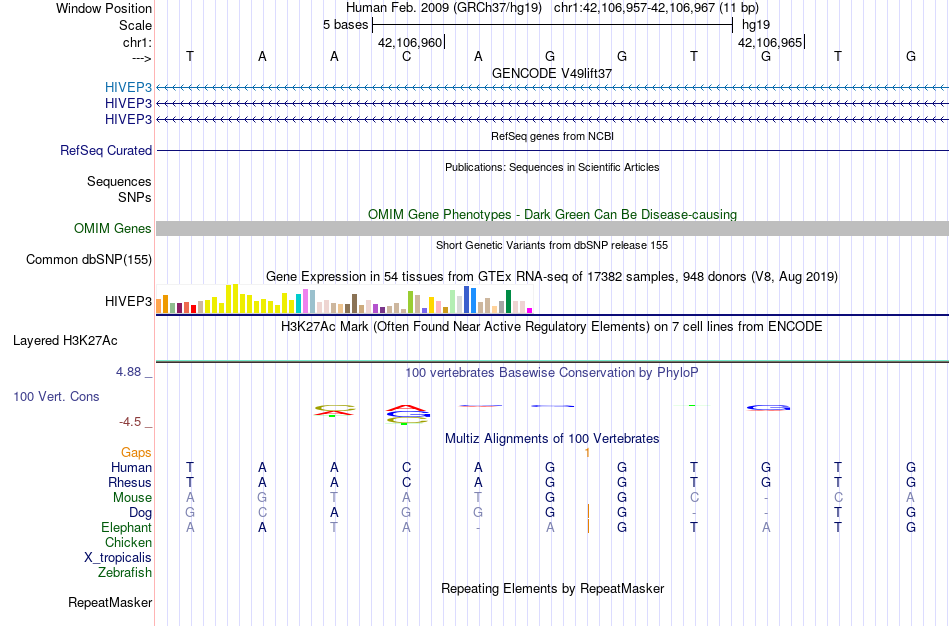Select the OMIM Genes track label

(x=113, y=228)
